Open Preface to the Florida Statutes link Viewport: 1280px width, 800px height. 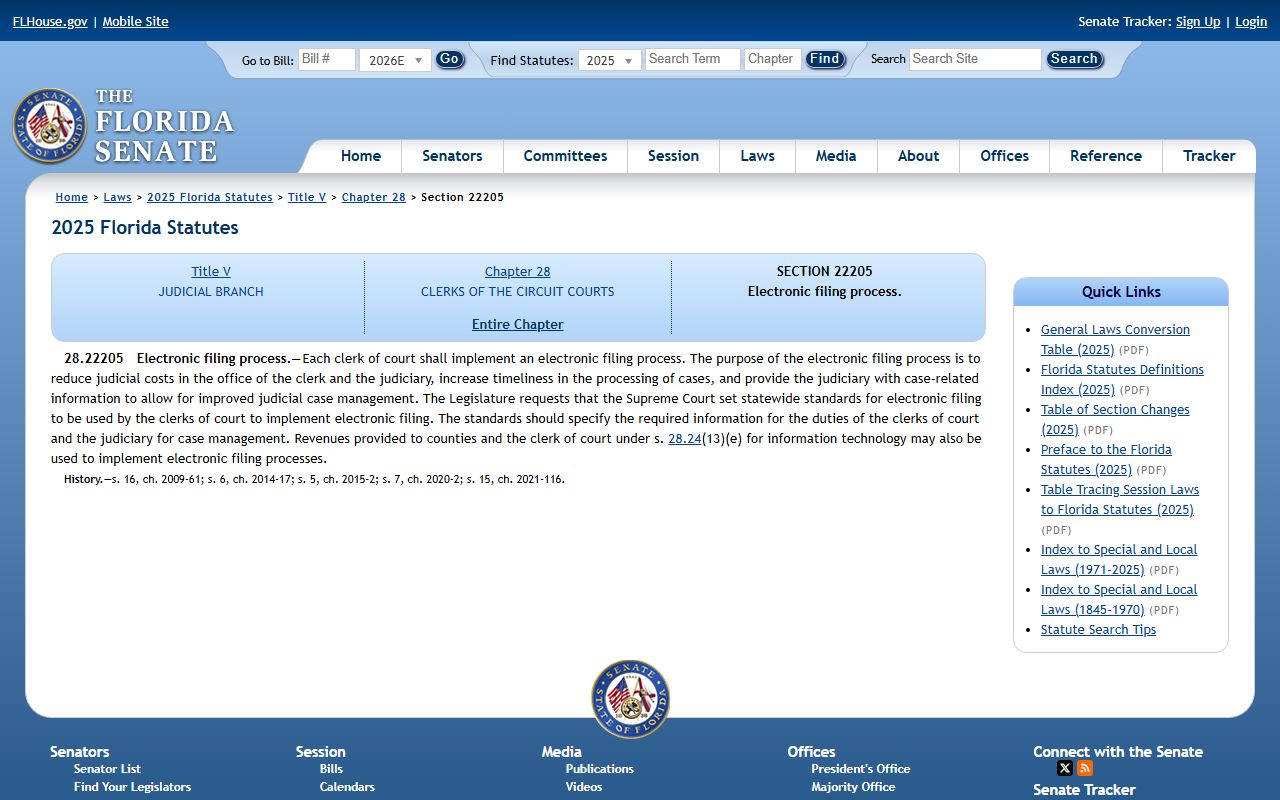[1106, 459]
